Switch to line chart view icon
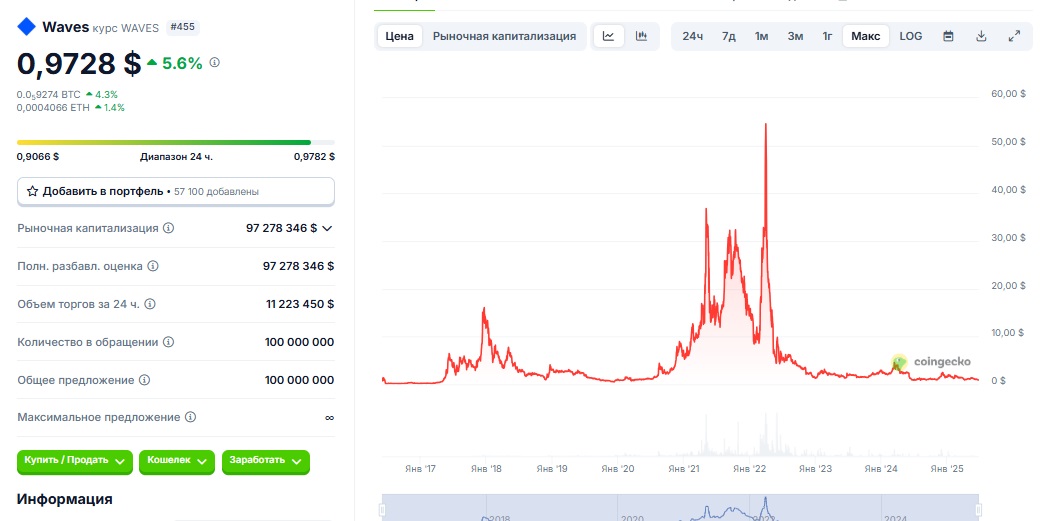Viewport: 1051px width, 521px height. 609,36
